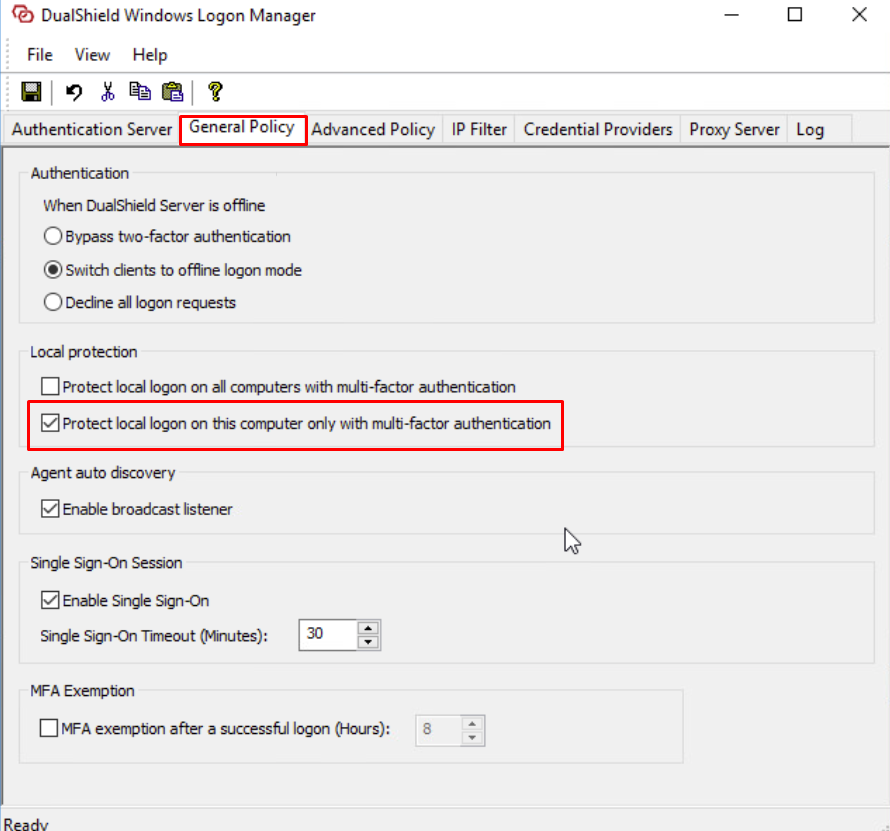
Task: Open the Help menu
Action: 150,55
